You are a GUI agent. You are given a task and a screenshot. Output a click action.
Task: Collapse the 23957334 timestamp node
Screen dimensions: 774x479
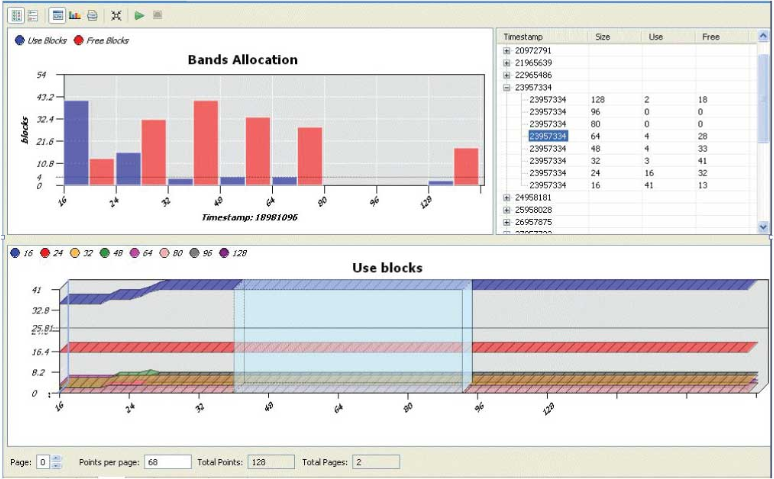507,88
